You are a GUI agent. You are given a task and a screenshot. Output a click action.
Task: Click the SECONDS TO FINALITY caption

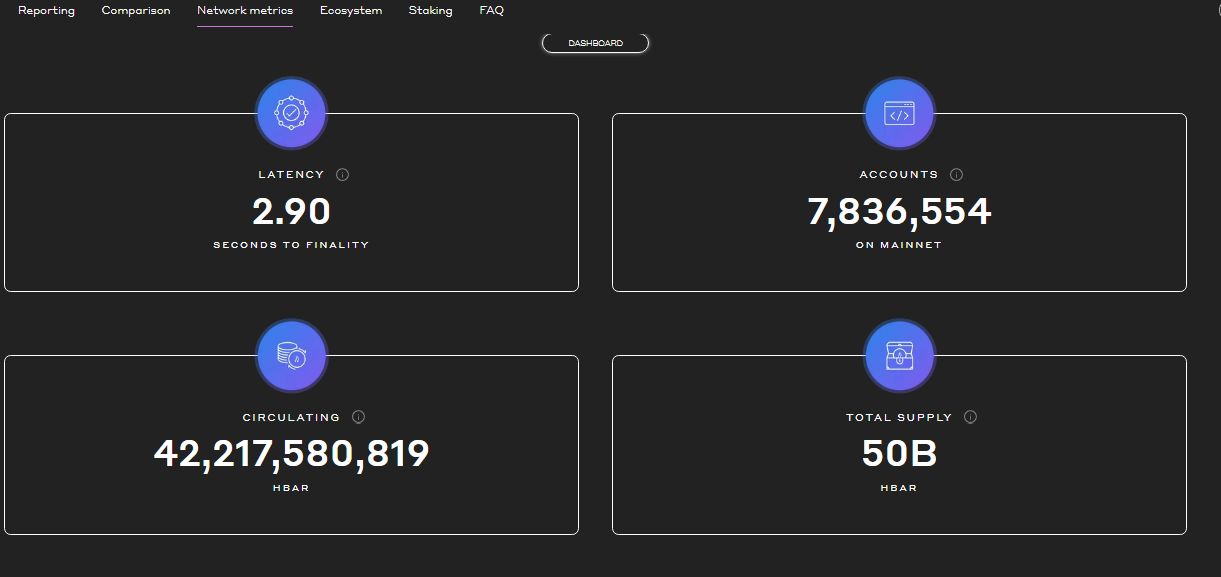point(291,245)
